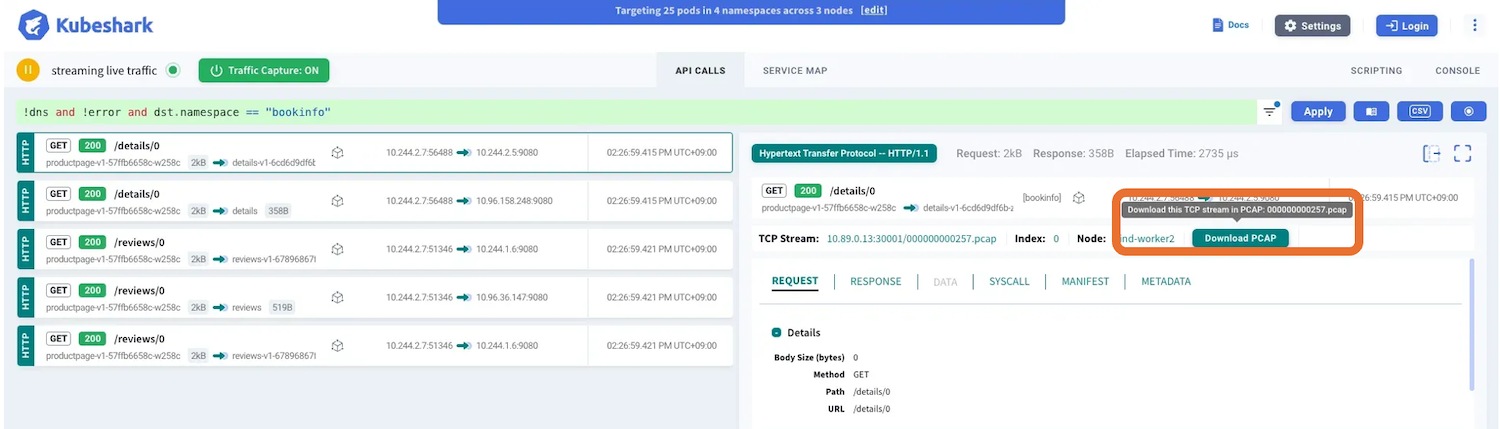Pause the live traffic stream
Image resolution: width=1500 pixels, height=429 pixels.
29,71
